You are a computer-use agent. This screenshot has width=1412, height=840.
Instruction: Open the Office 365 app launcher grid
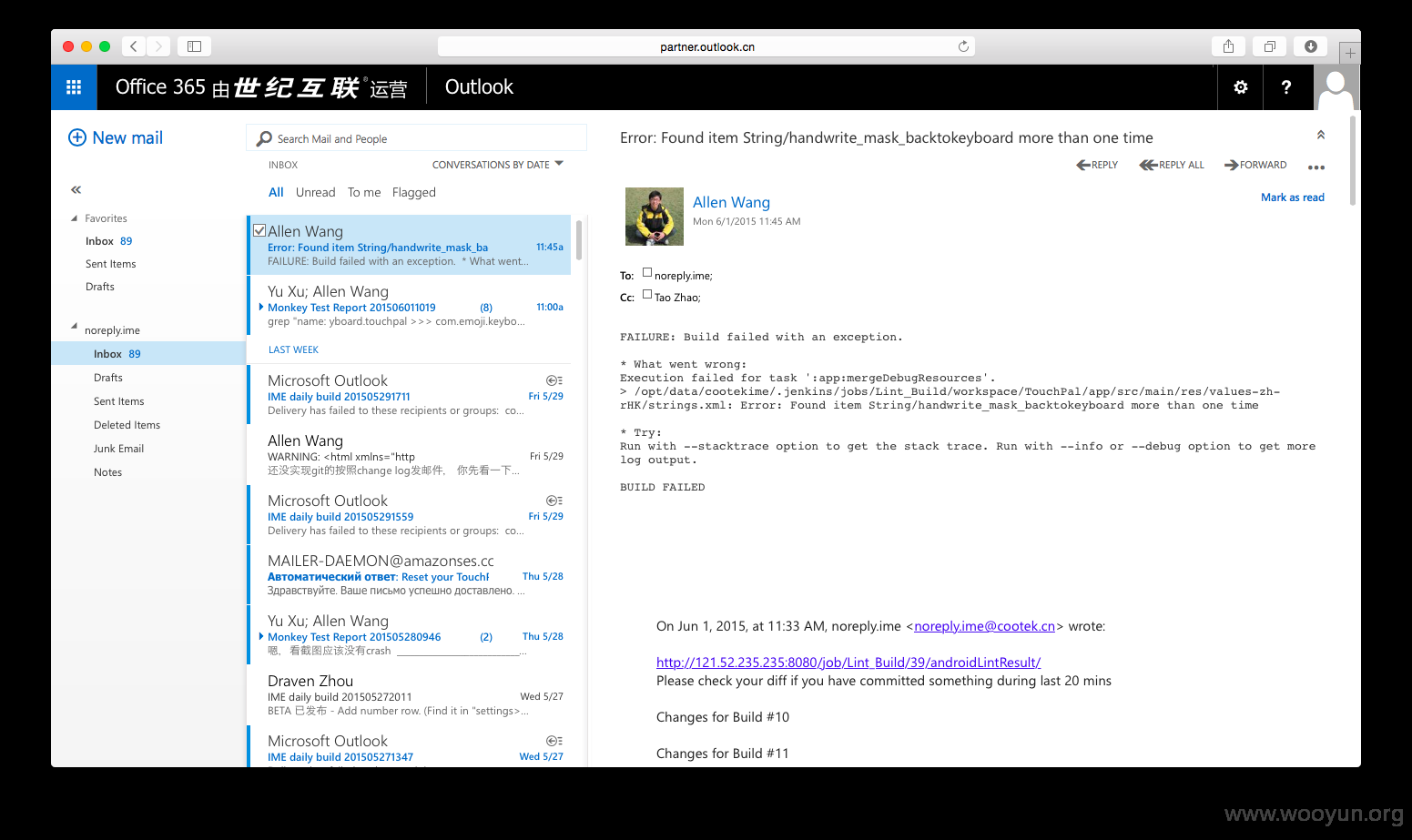click(x=74, y=87)
